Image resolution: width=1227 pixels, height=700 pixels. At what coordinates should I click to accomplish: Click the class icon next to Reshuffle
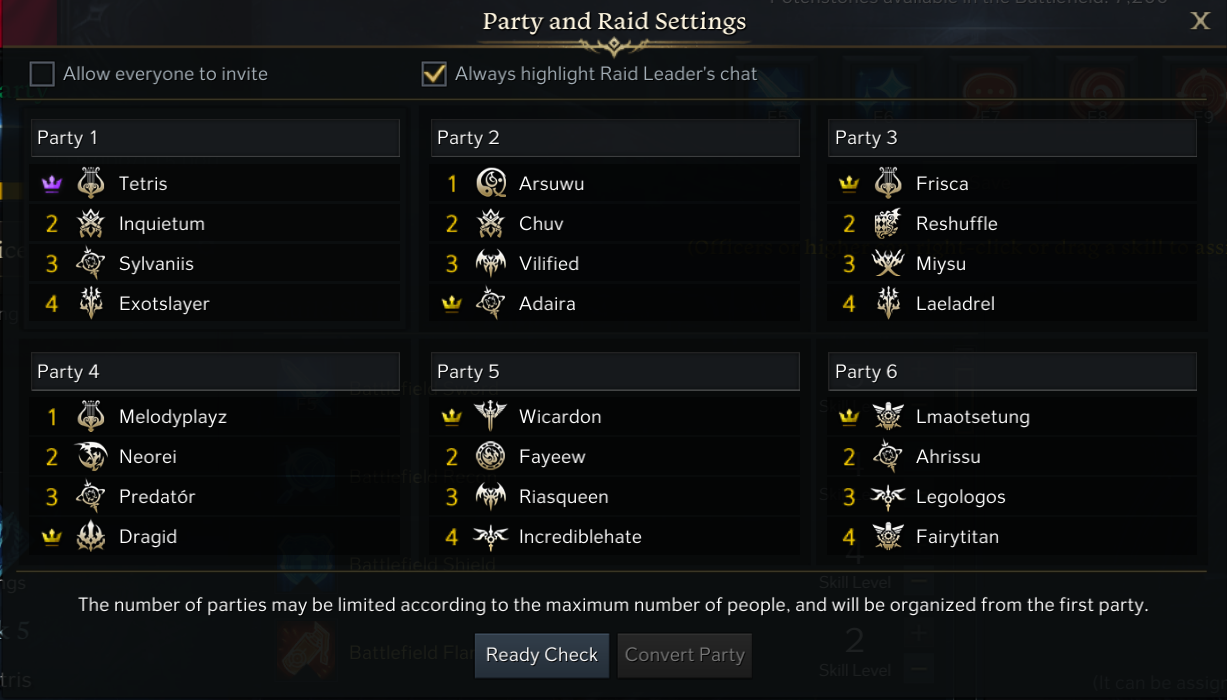(888, 224)
